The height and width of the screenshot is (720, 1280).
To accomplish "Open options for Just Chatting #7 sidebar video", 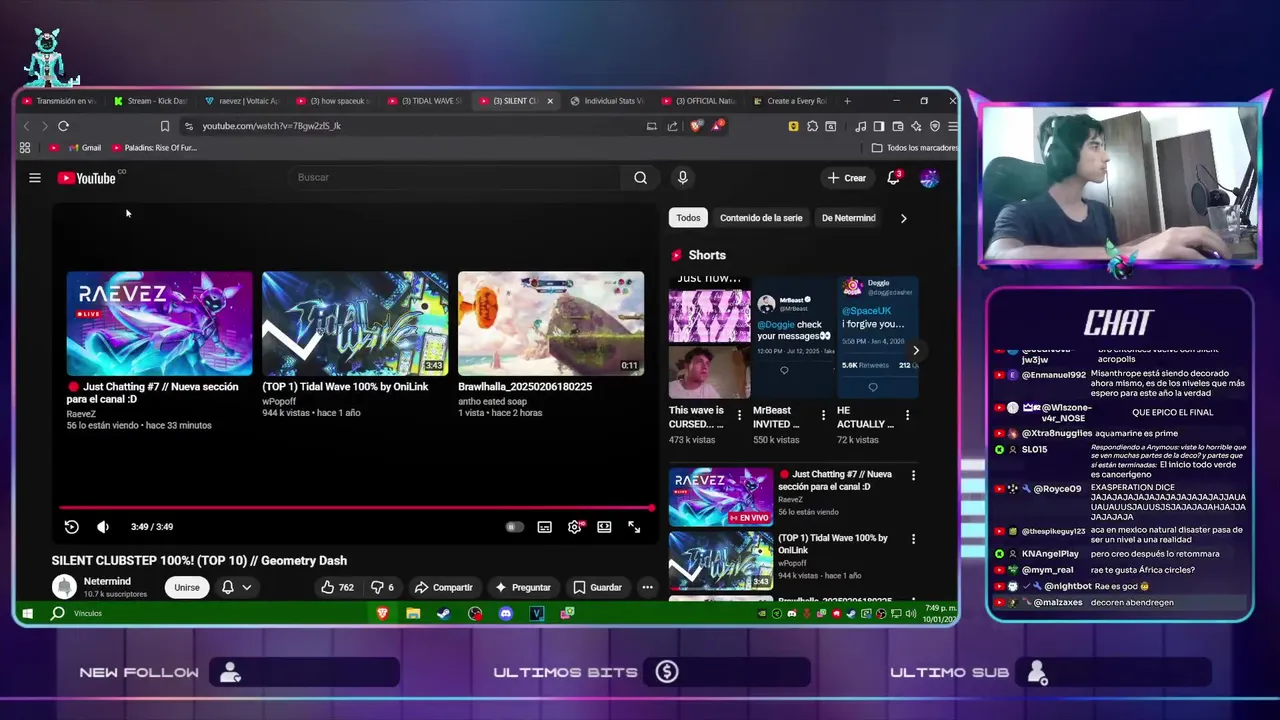I will coord(912,476).
